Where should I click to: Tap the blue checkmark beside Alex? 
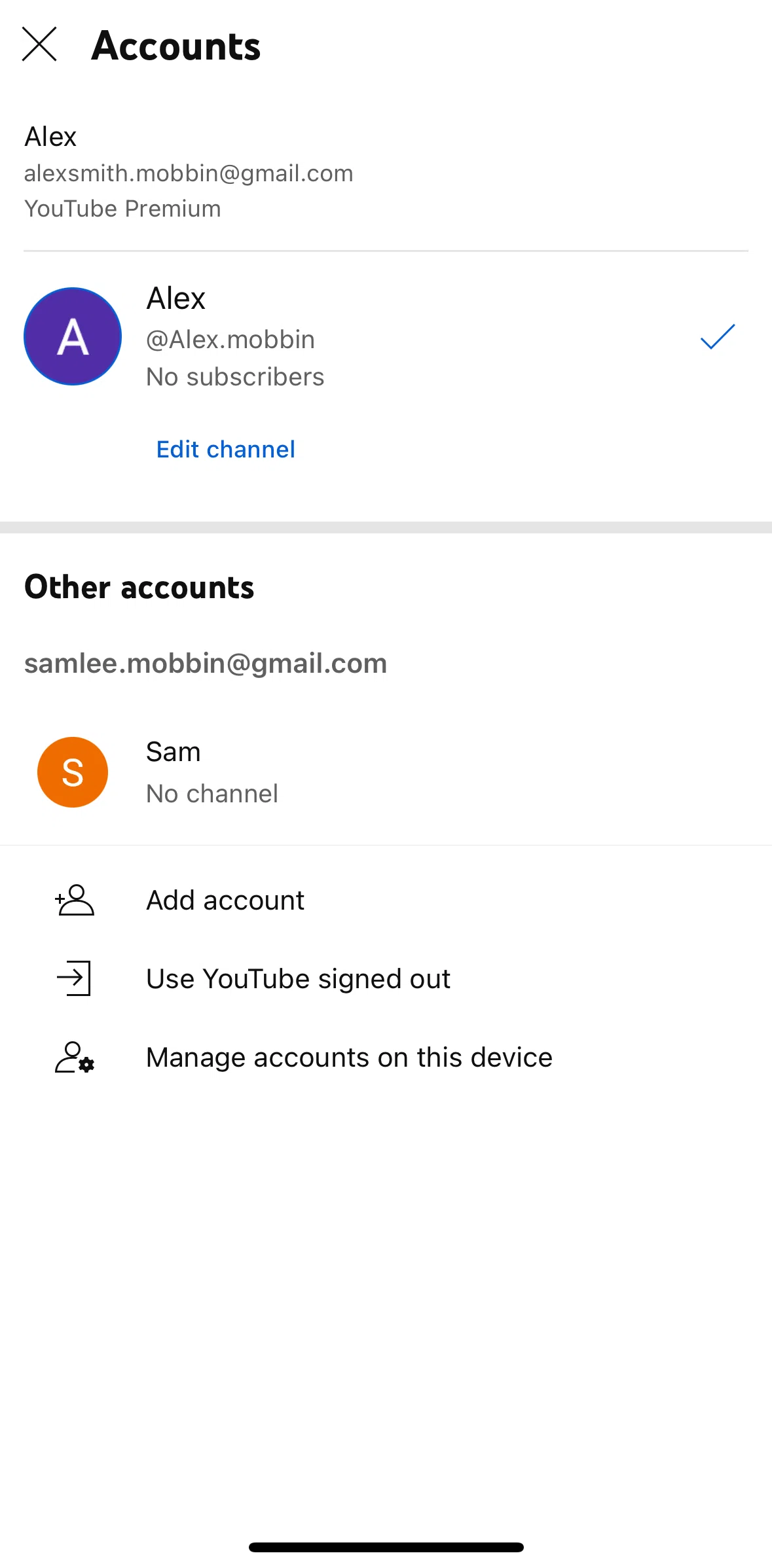(718, 336)
